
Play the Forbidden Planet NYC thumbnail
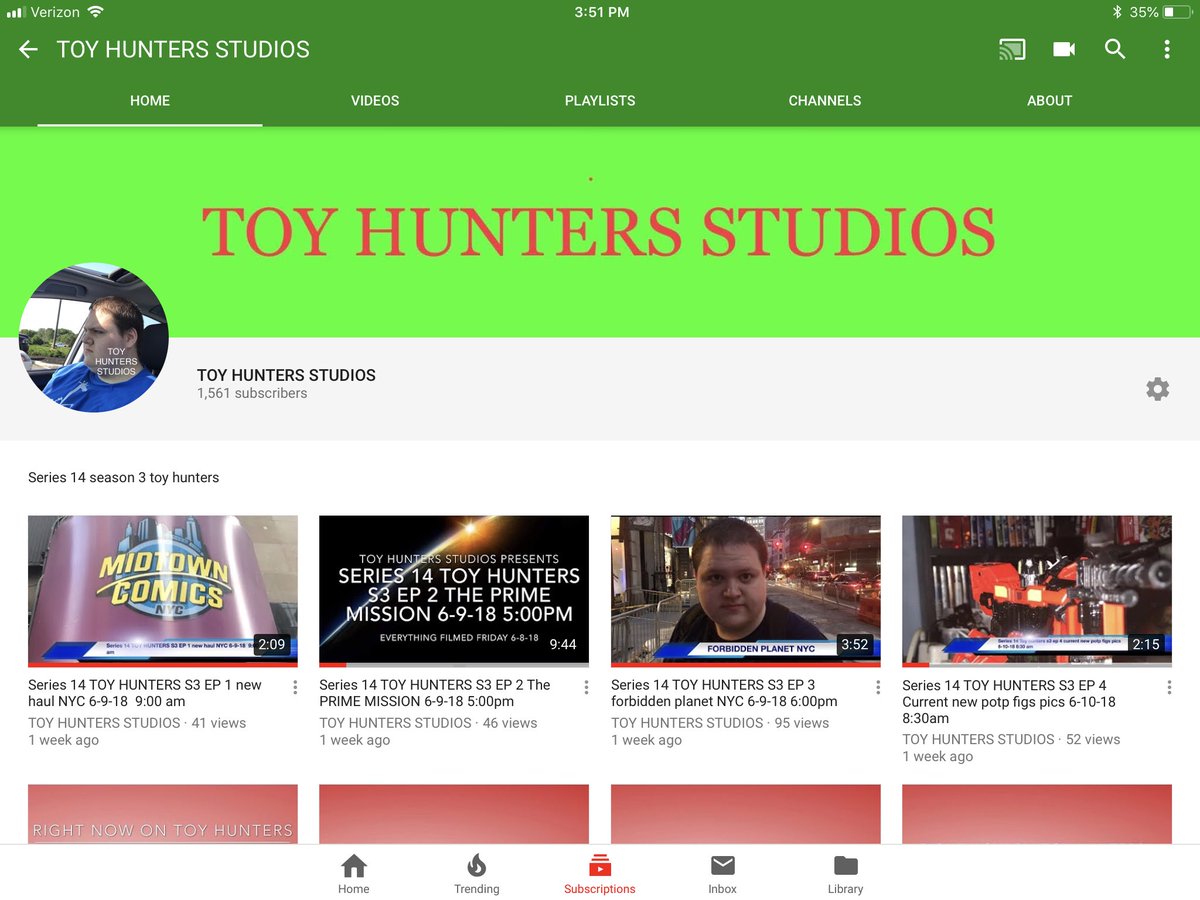[x=746, y=591]
